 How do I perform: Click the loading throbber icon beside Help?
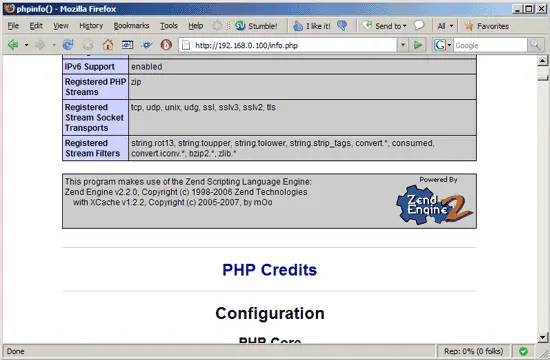[217, 26]
